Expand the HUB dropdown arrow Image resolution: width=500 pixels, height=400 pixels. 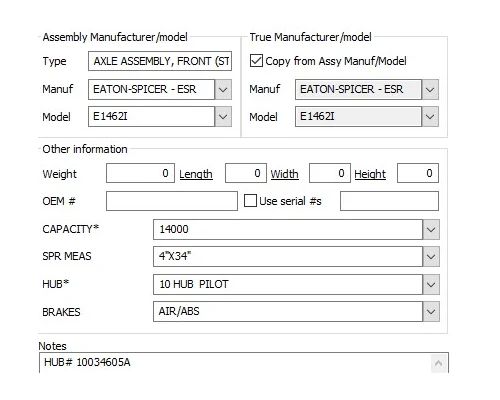coord(431,284)
